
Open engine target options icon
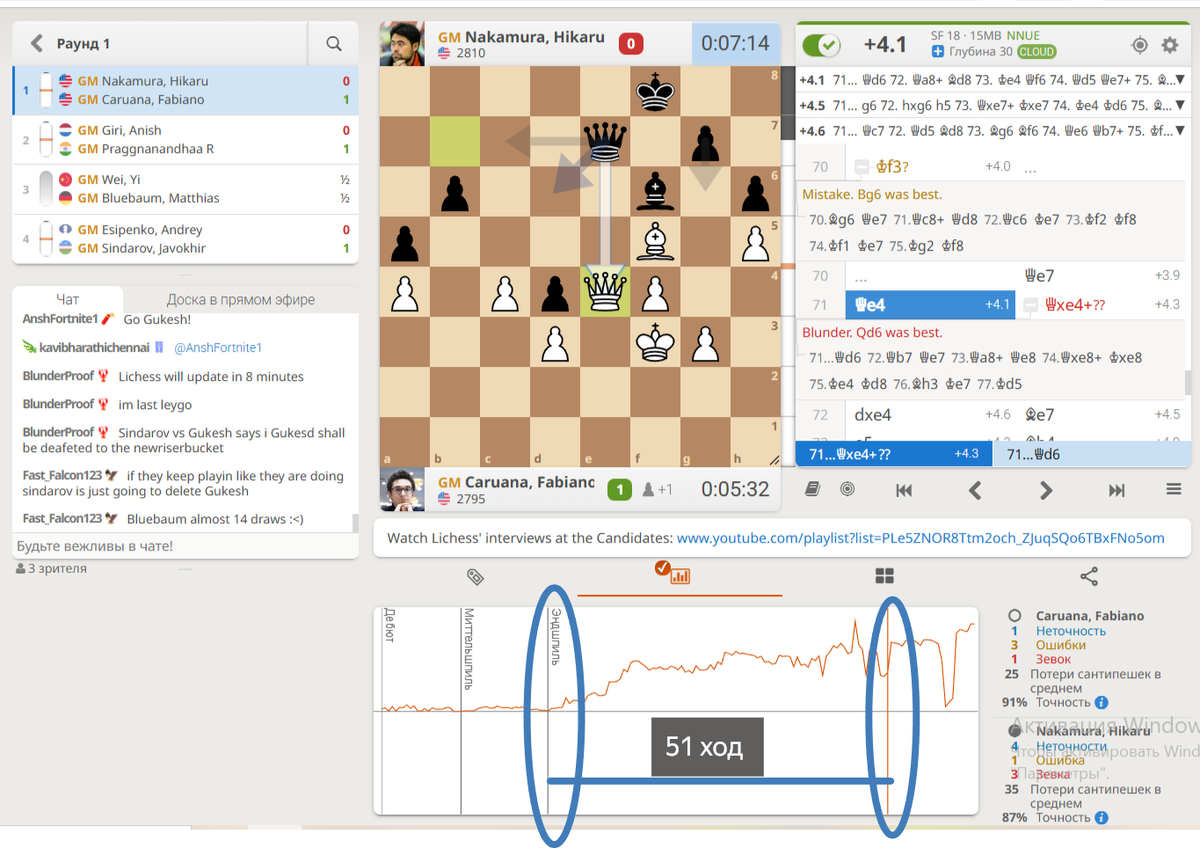tap(1139, 45)
